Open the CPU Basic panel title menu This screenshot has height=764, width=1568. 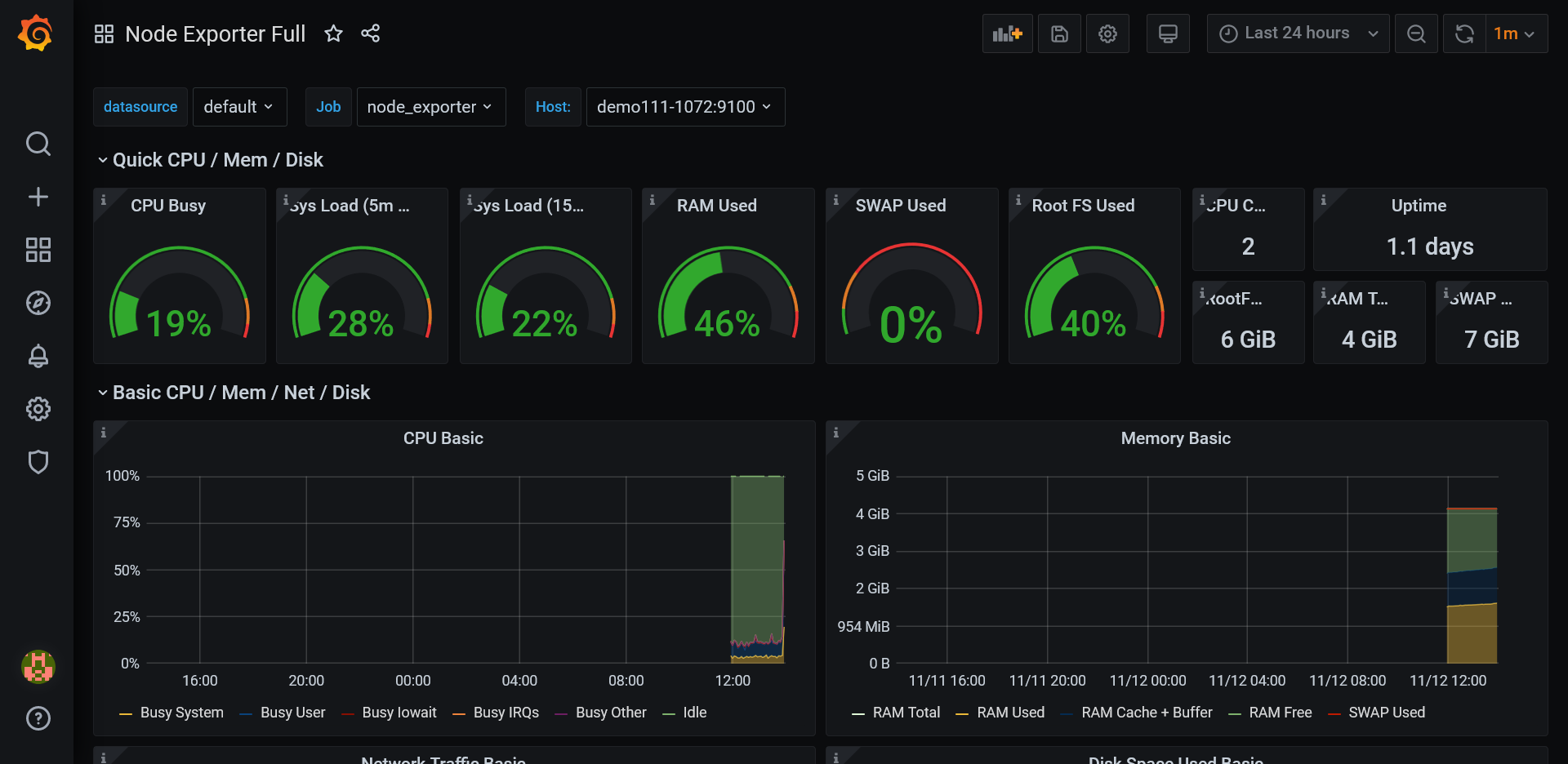click(x=443, y=438)
